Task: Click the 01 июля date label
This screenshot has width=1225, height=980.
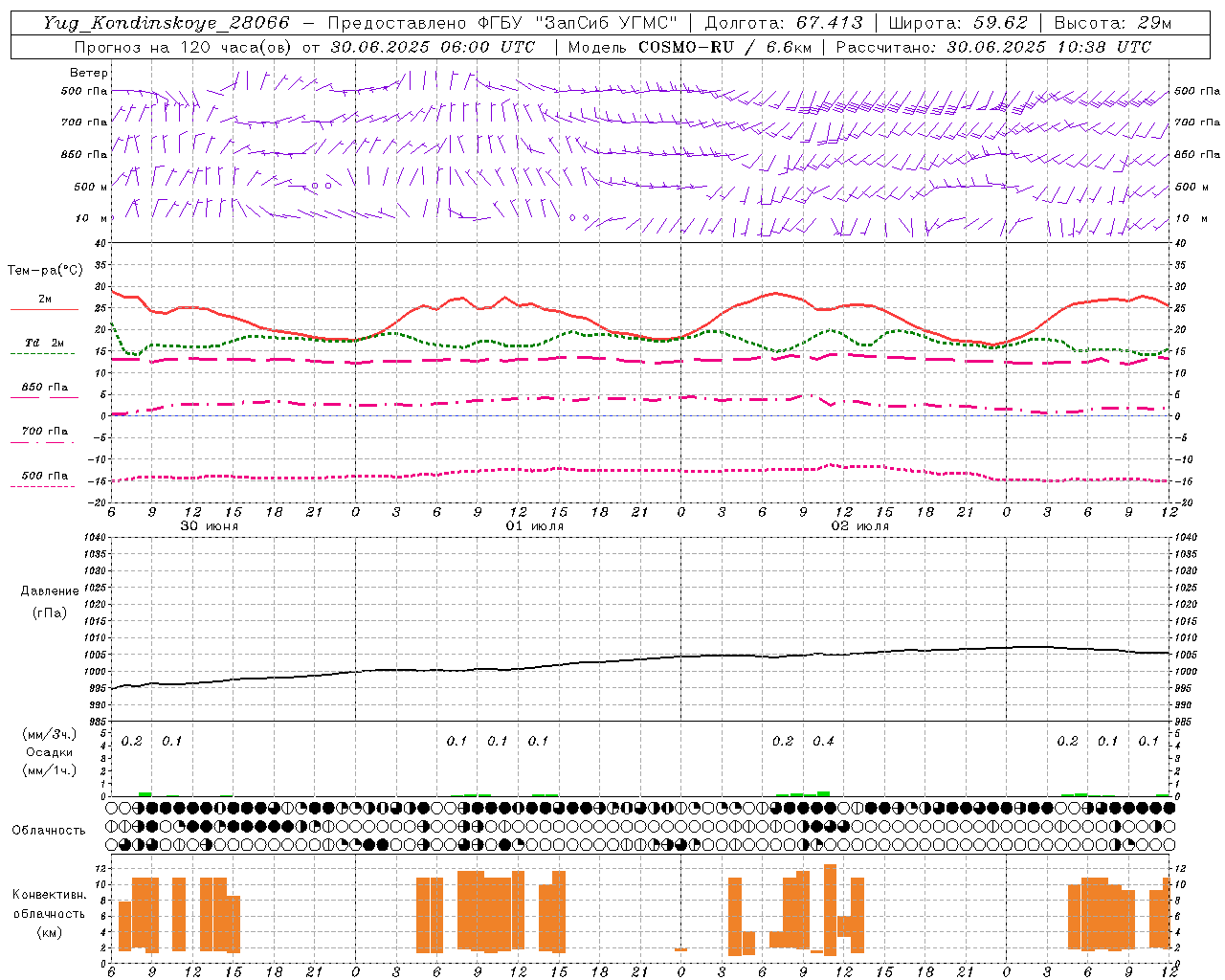Action: pyautogui.click(x=535, y=526)
